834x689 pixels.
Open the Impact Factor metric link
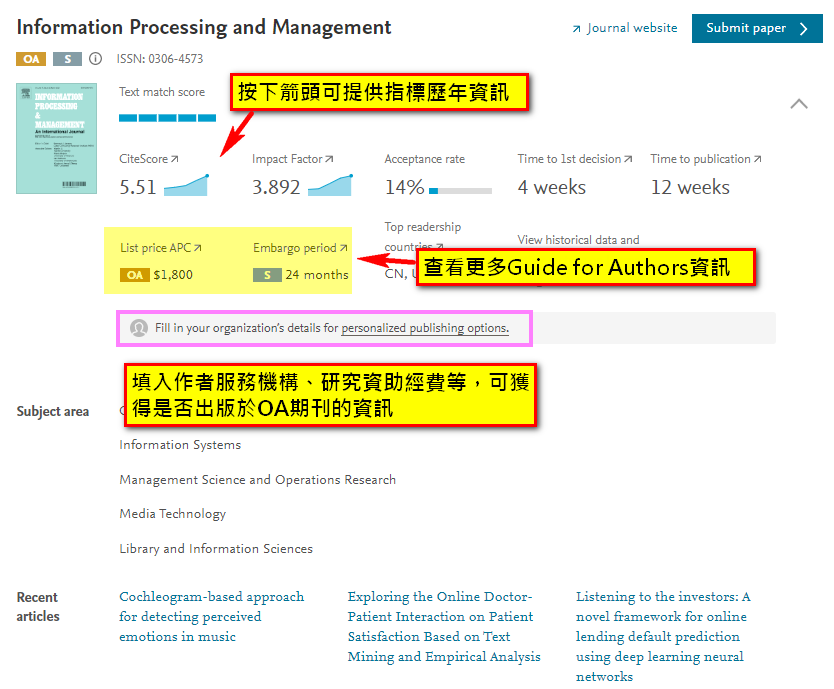point(293,159)
